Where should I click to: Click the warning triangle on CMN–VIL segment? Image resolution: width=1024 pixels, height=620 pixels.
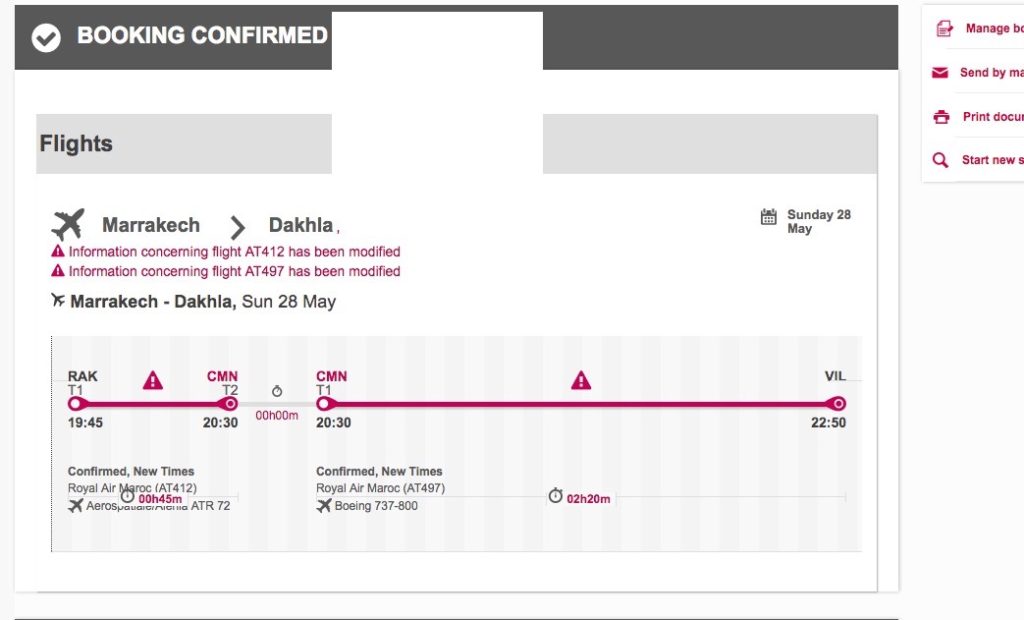point(581,380)
